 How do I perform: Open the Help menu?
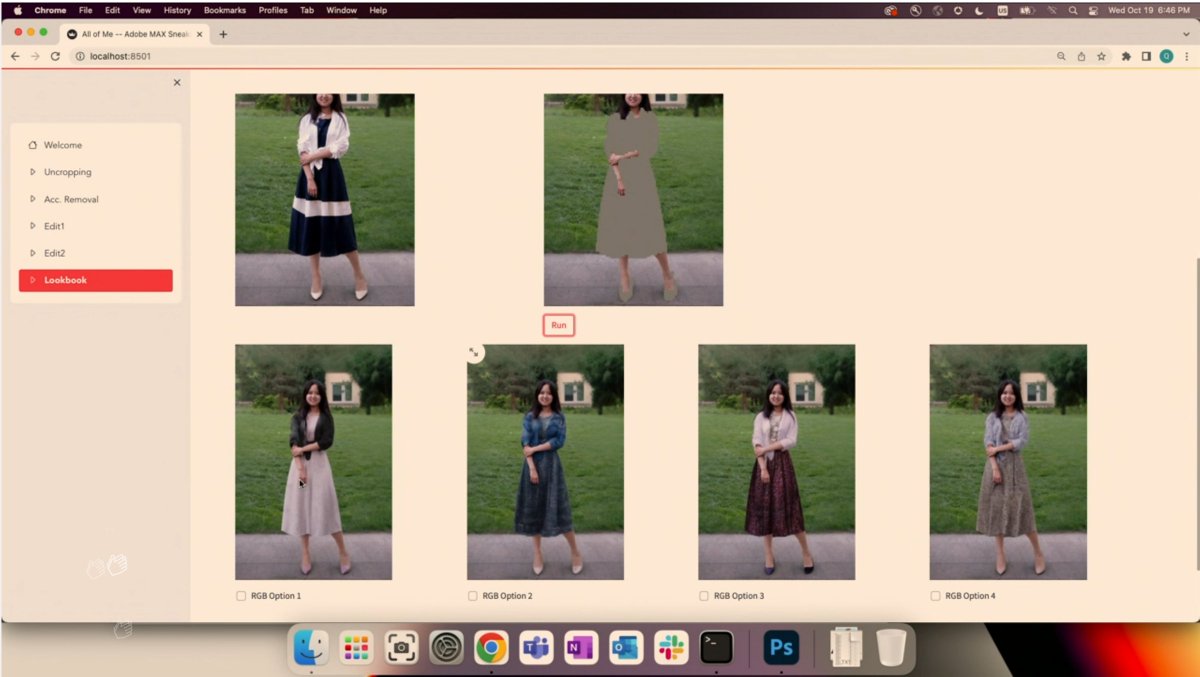(378, 10)
